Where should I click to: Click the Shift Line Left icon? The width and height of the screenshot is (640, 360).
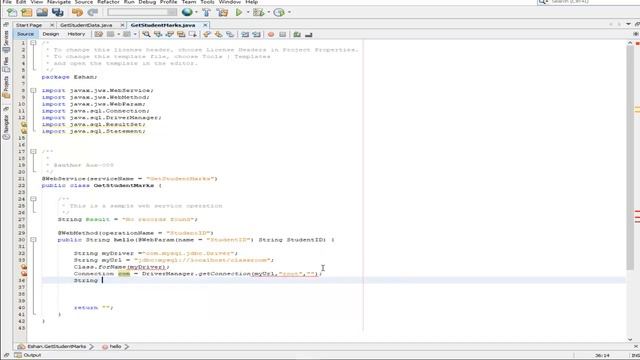[245, 35]
